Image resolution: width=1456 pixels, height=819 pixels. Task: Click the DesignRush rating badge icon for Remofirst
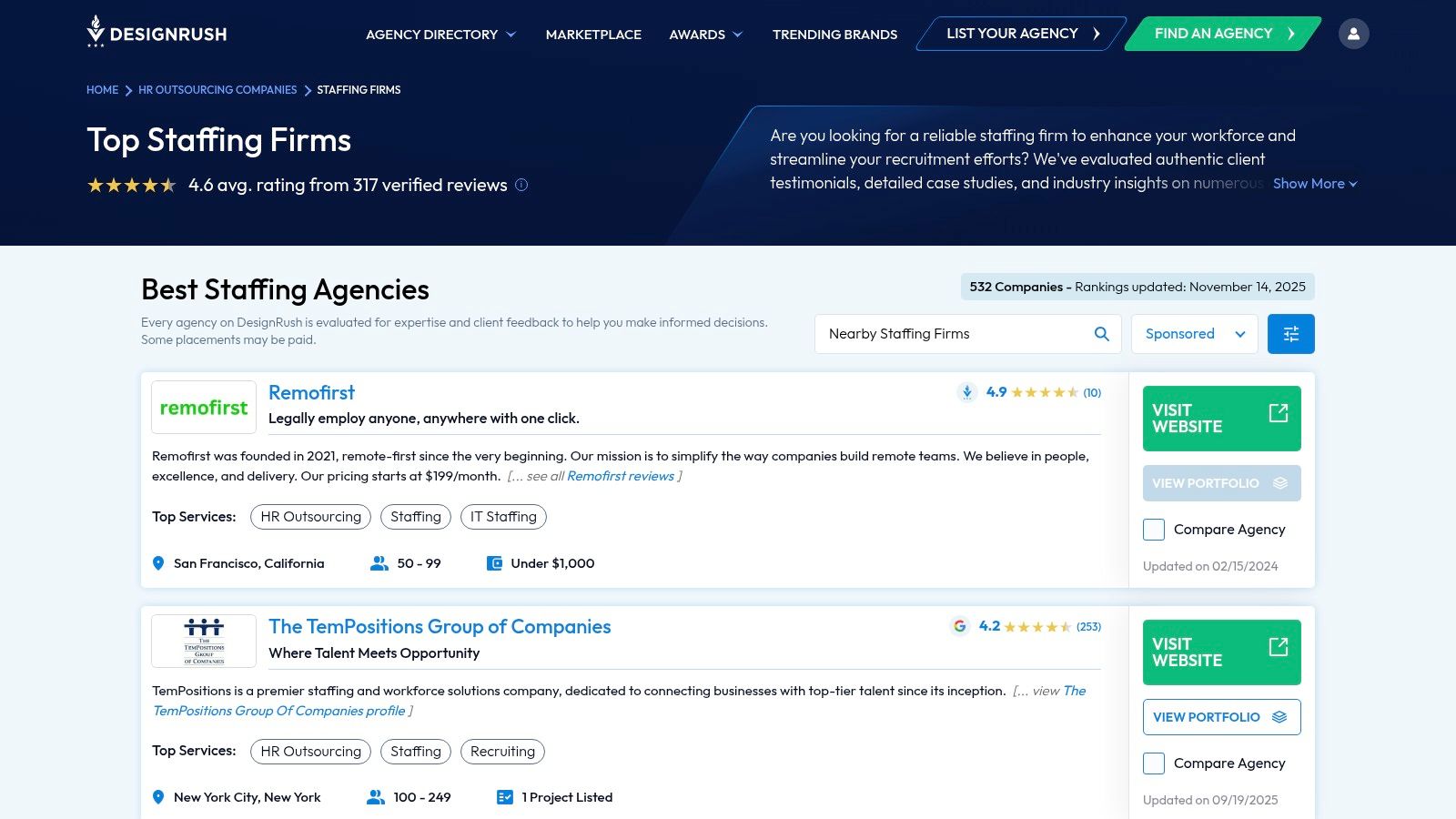[966, 392]
